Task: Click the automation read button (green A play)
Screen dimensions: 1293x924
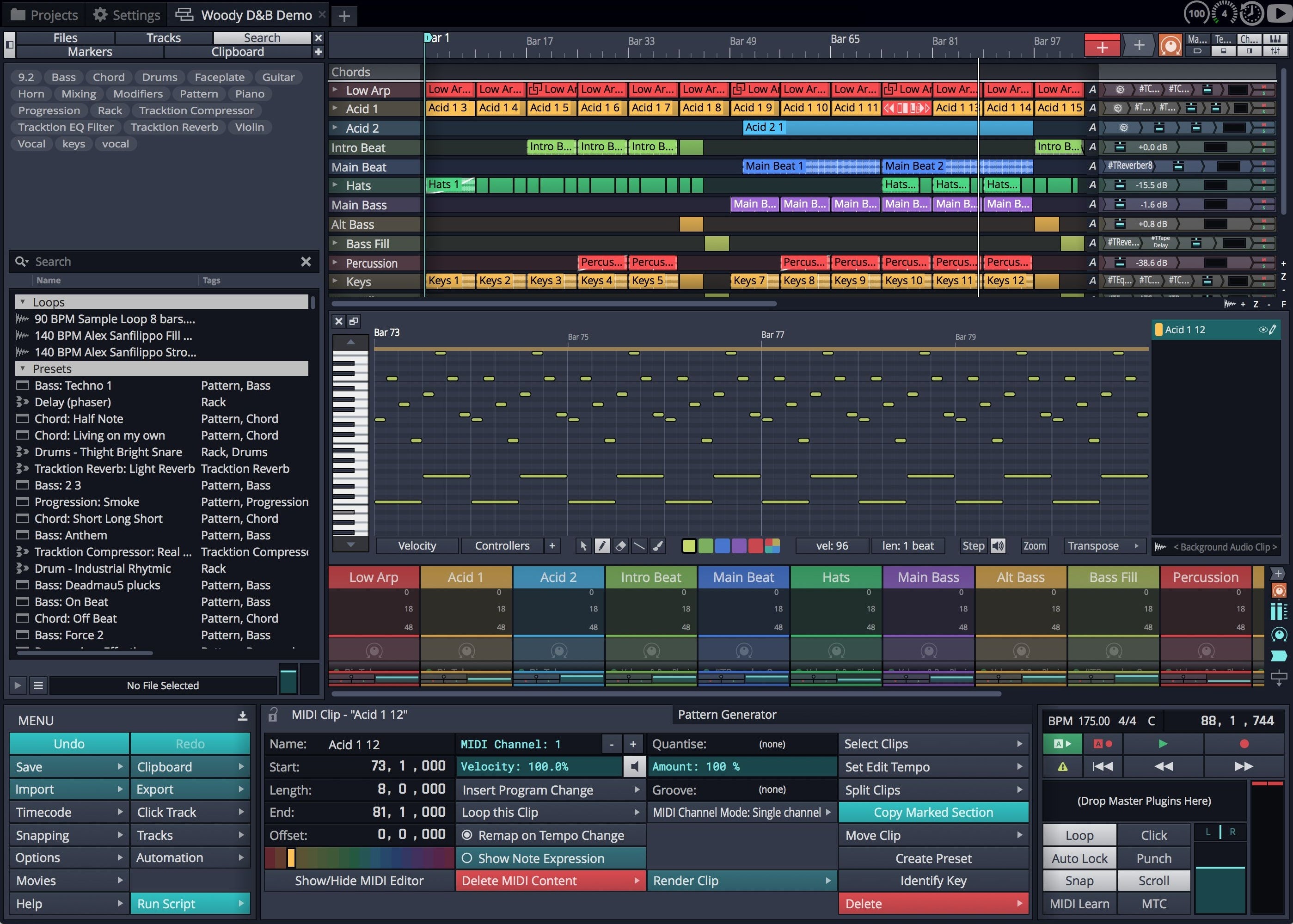Action: click(x=1062, y=744)
